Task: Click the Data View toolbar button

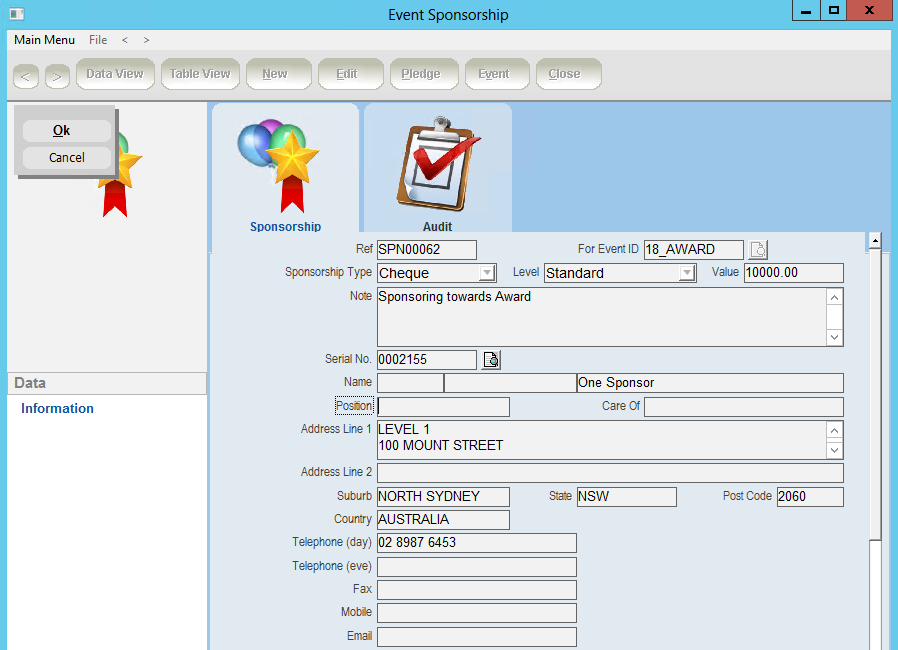Action: (115, 74)
